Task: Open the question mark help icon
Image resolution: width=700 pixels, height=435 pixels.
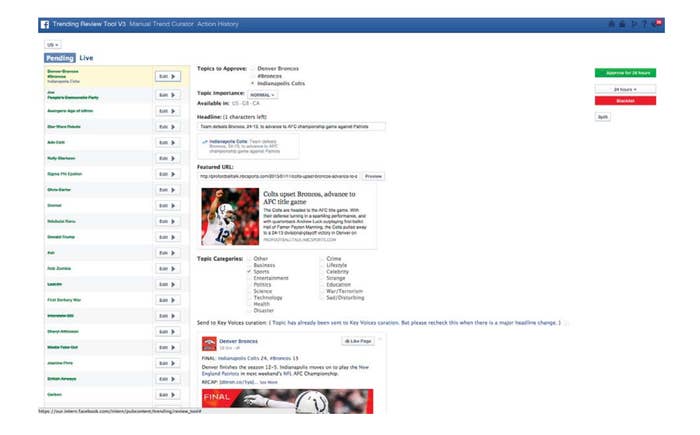Action: (x=644, y=24)
